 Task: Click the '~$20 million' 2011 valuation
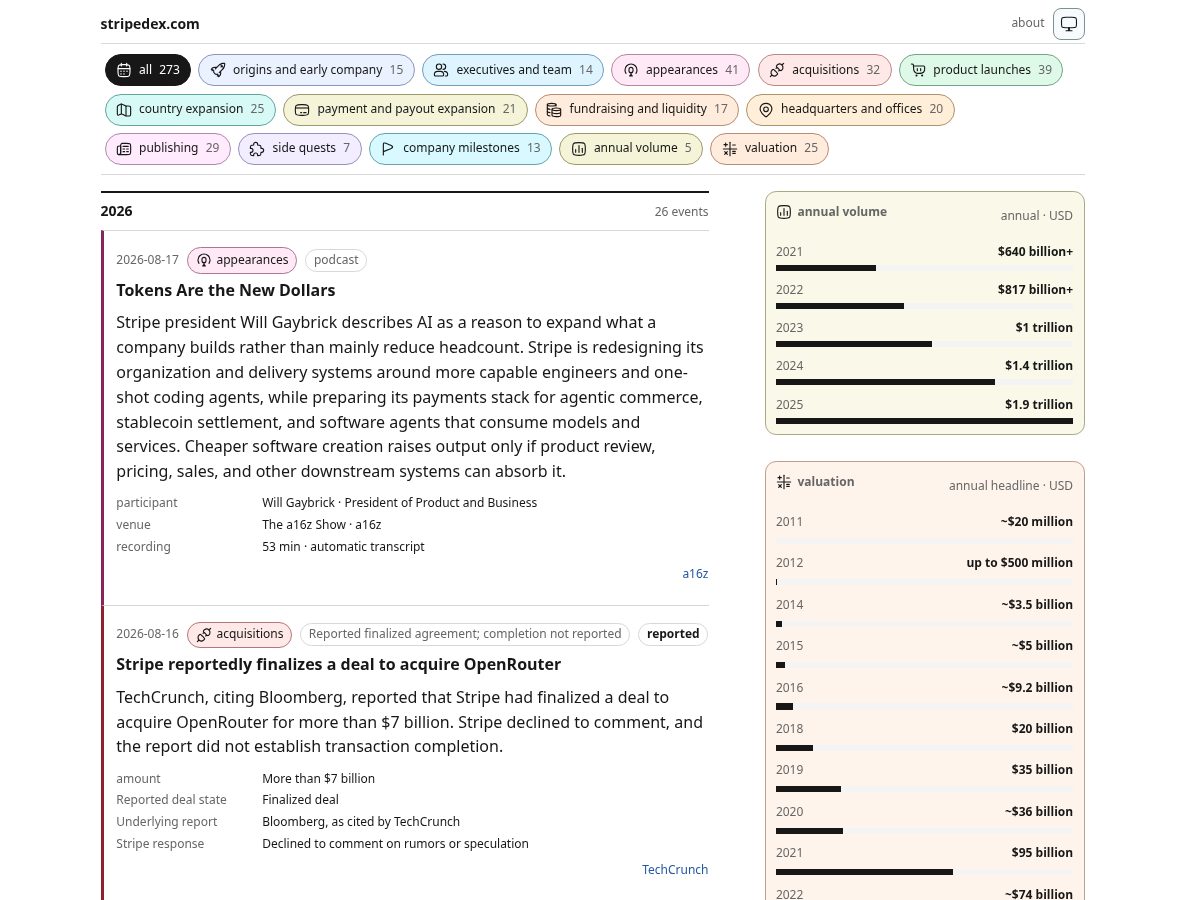(x=1037, y=522)
